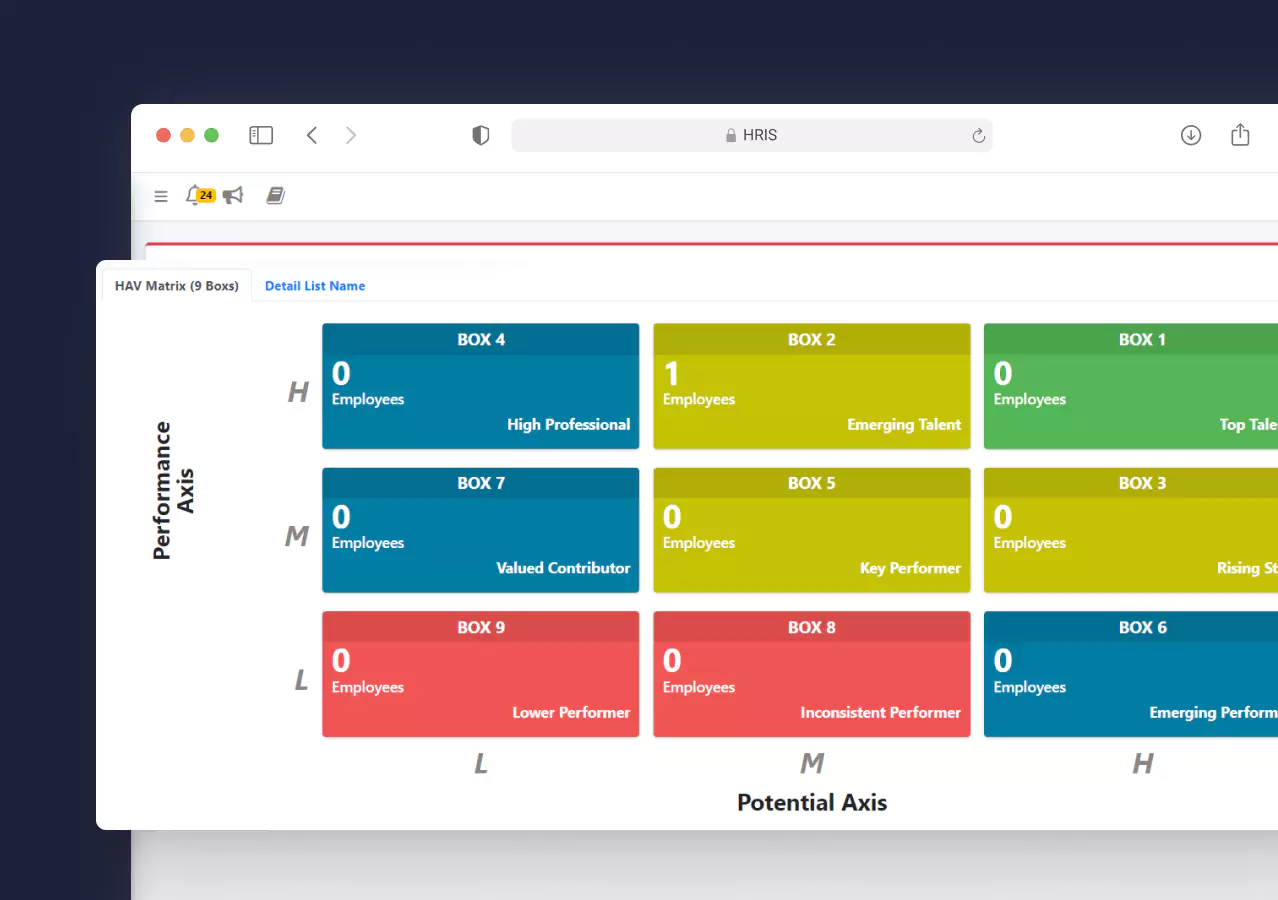
Task: Select BOX 7 Valued Contributor card
Action: coord(480,530)
